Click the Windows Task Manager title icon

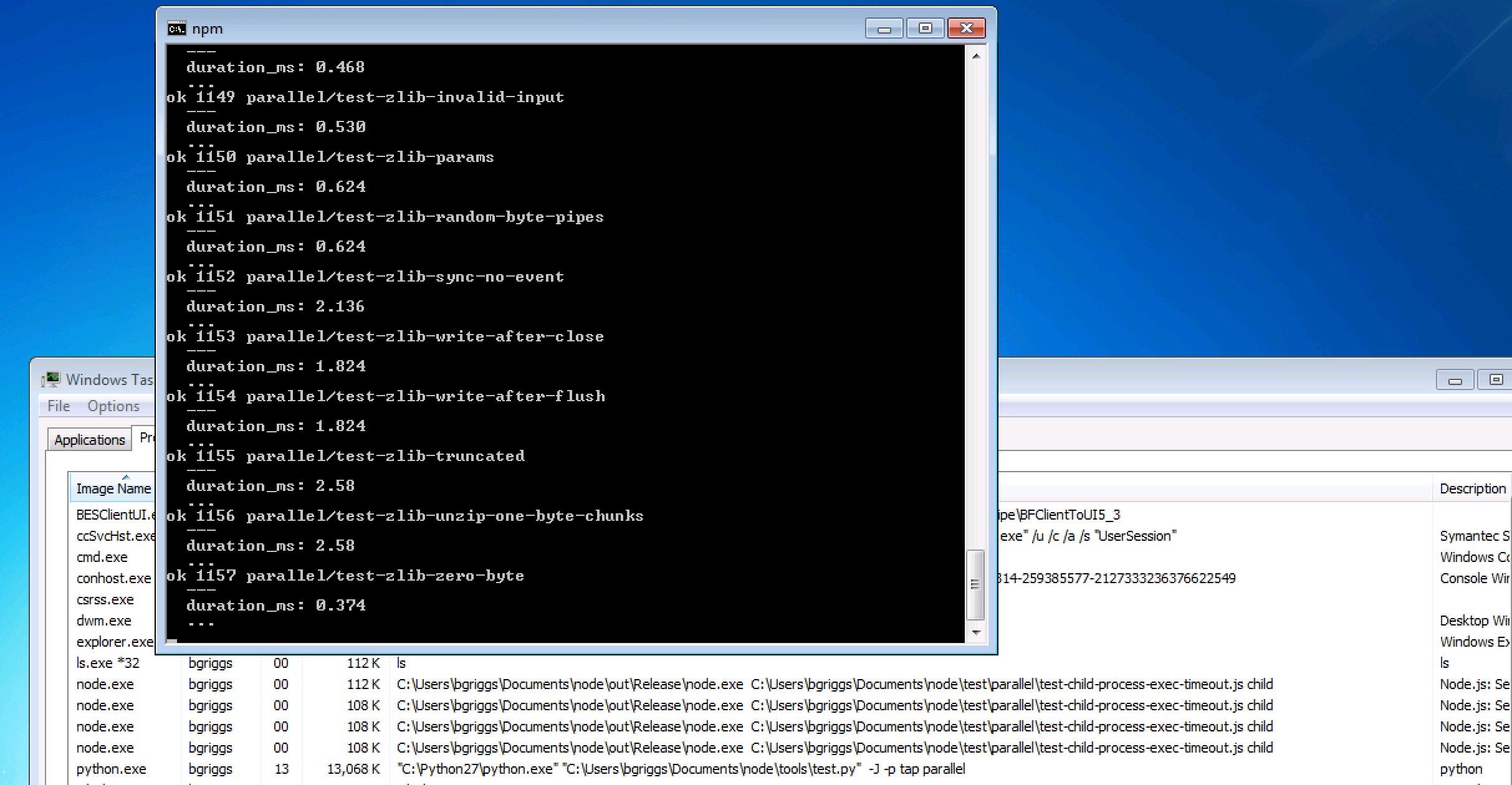point(51,379)
